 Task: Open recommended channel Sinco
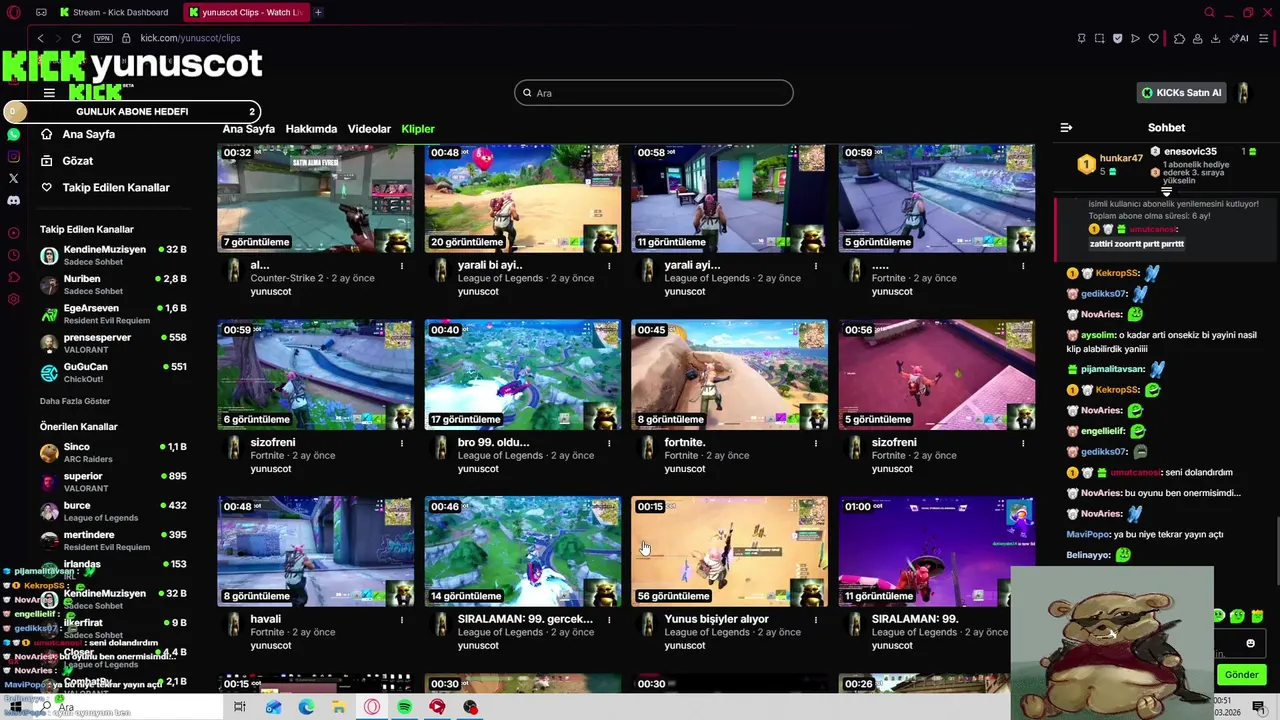pos(113,453)
